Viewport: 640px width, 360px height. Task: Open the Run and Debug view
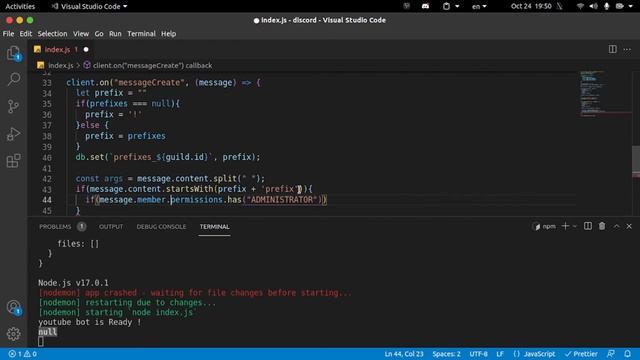[x=13, y=133]
